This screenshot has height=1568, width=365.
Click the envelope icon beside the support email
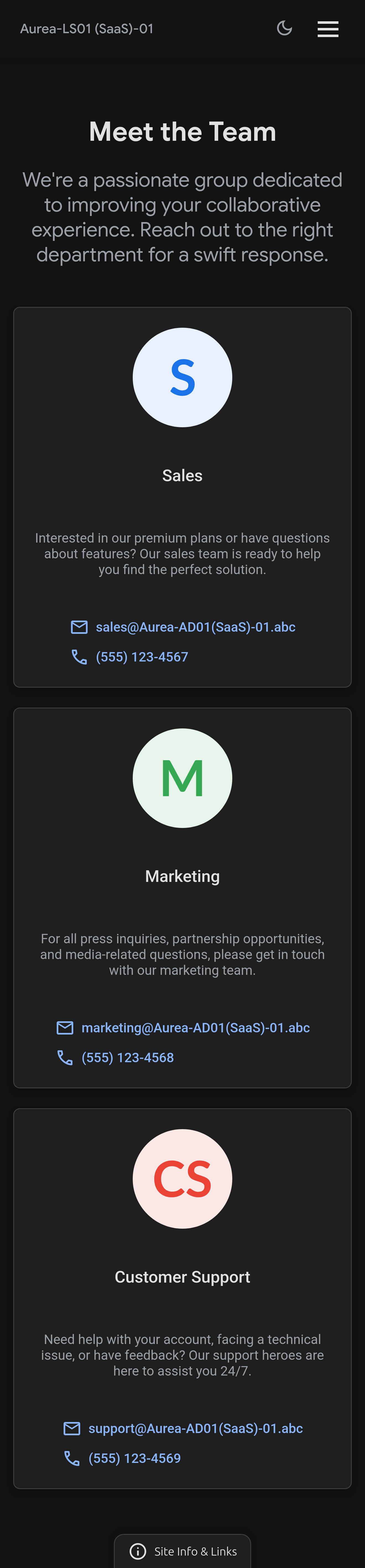click(72, 1428)
